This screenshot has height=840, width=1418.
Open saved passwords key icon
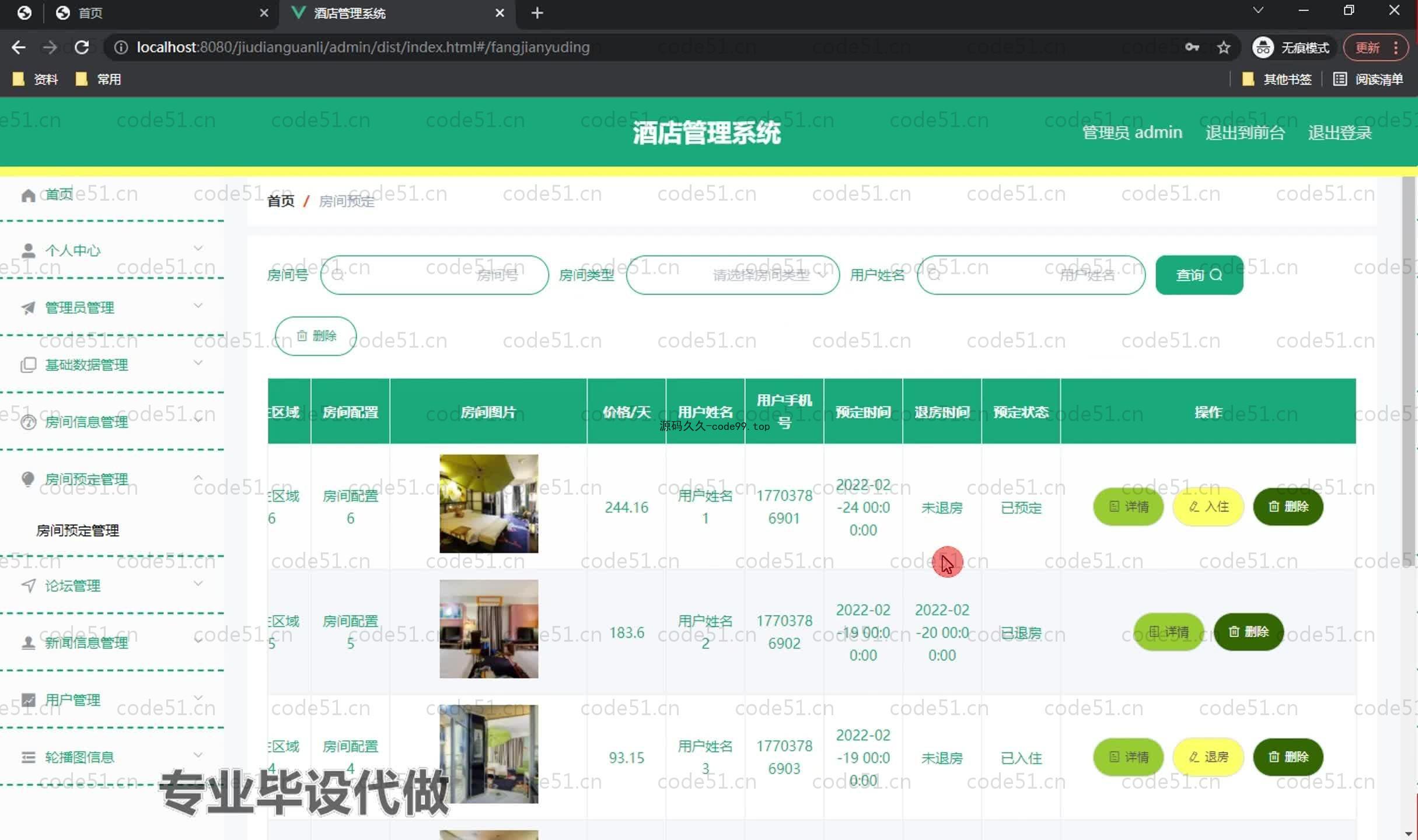click(x=1192, y=47)
